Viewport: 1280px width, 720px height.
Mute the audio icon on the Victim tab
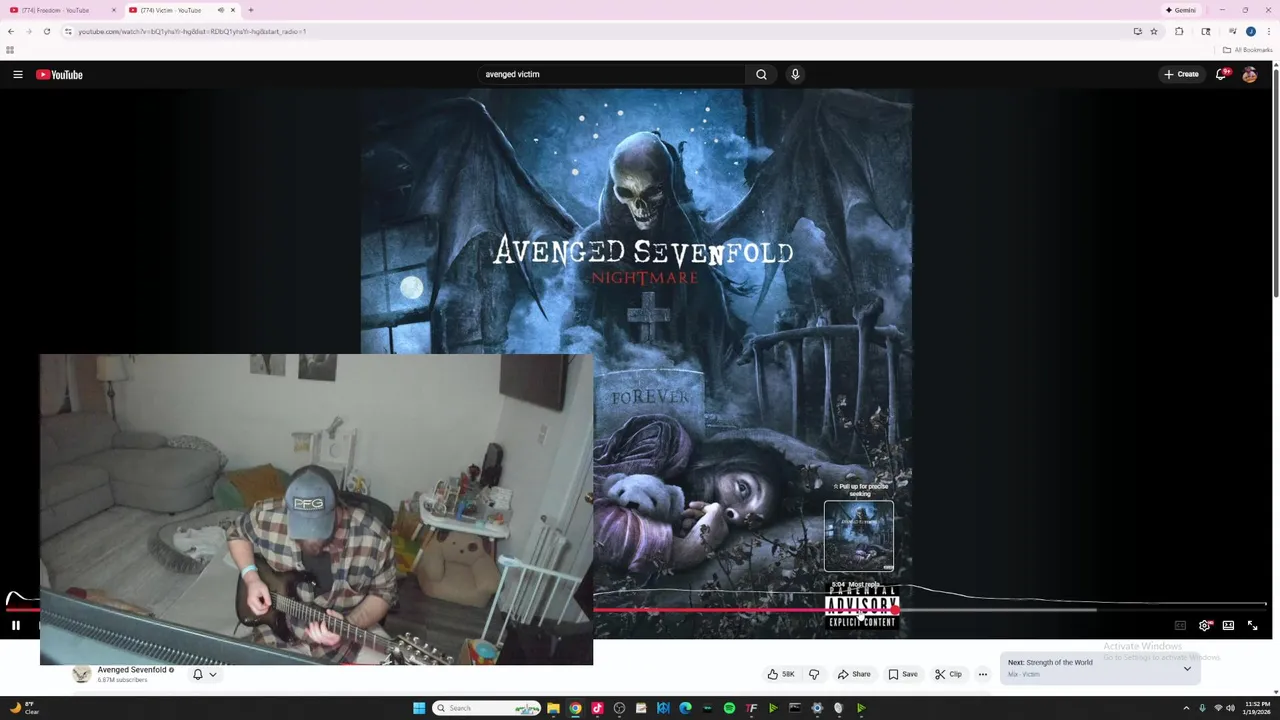221,10
